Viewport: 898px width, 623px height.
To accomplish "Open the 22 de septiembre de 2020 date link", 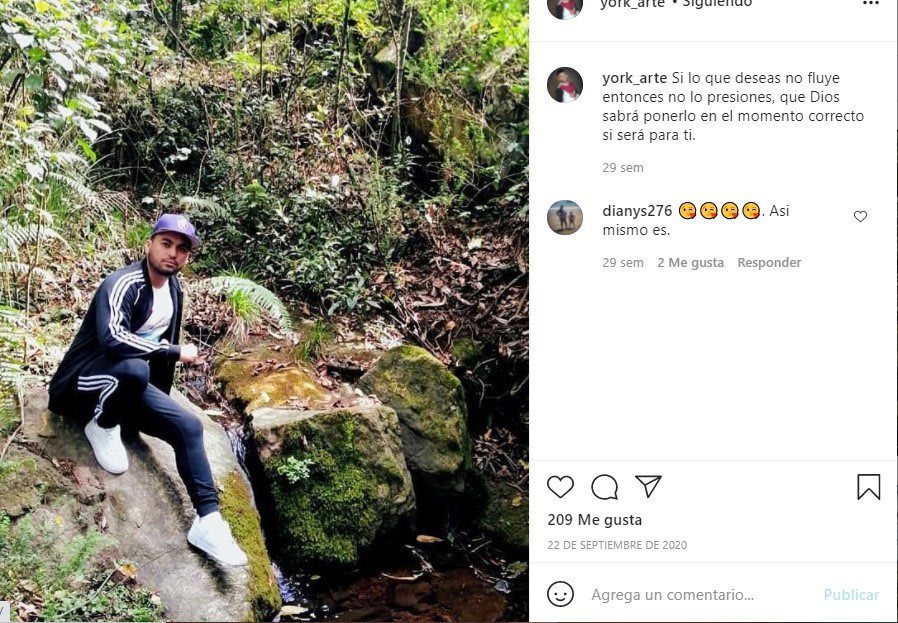I will (617, 546).
